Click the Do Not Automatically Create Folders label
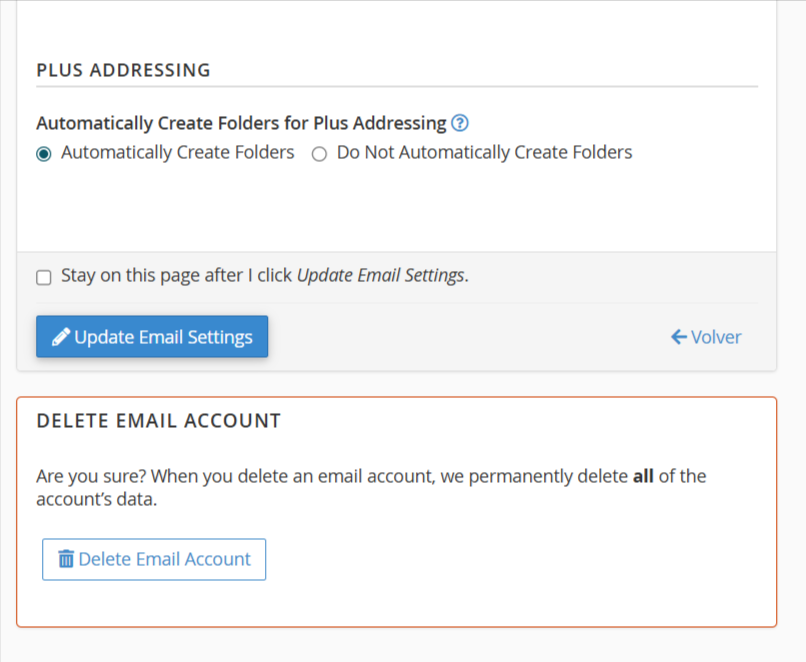The height and width of the screenshot is (662, 806). [484, 153]
